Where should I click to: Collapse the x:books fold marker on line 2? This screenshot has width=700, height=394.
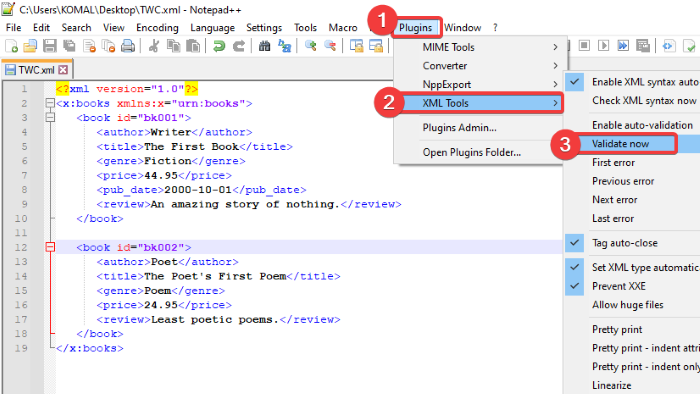pyautogui.click(x=50, y=104)
